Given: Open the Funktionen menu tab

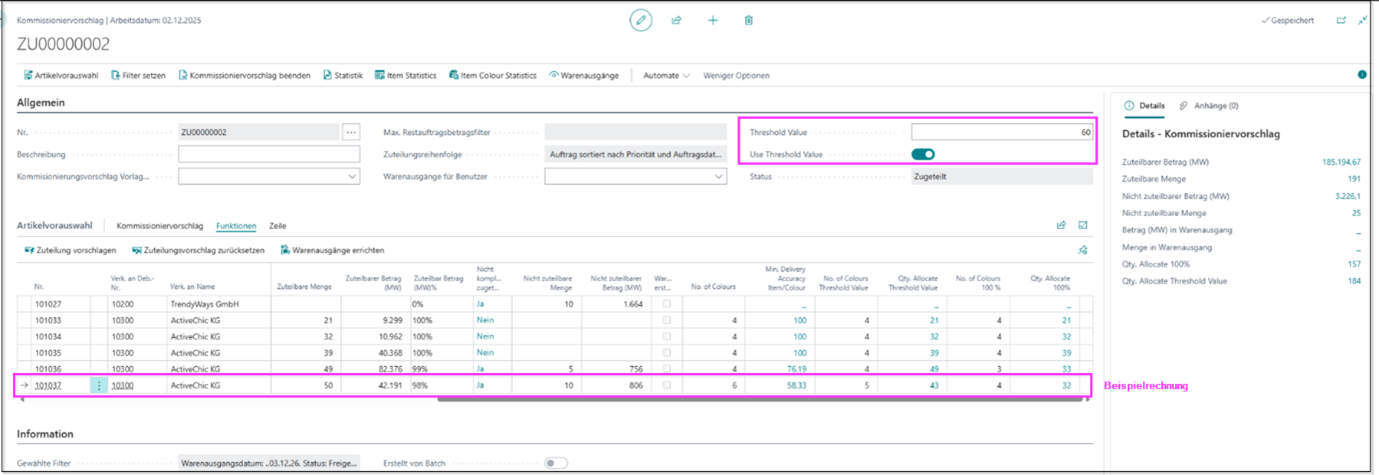Looking at the screenshot, I should (236, 226).
